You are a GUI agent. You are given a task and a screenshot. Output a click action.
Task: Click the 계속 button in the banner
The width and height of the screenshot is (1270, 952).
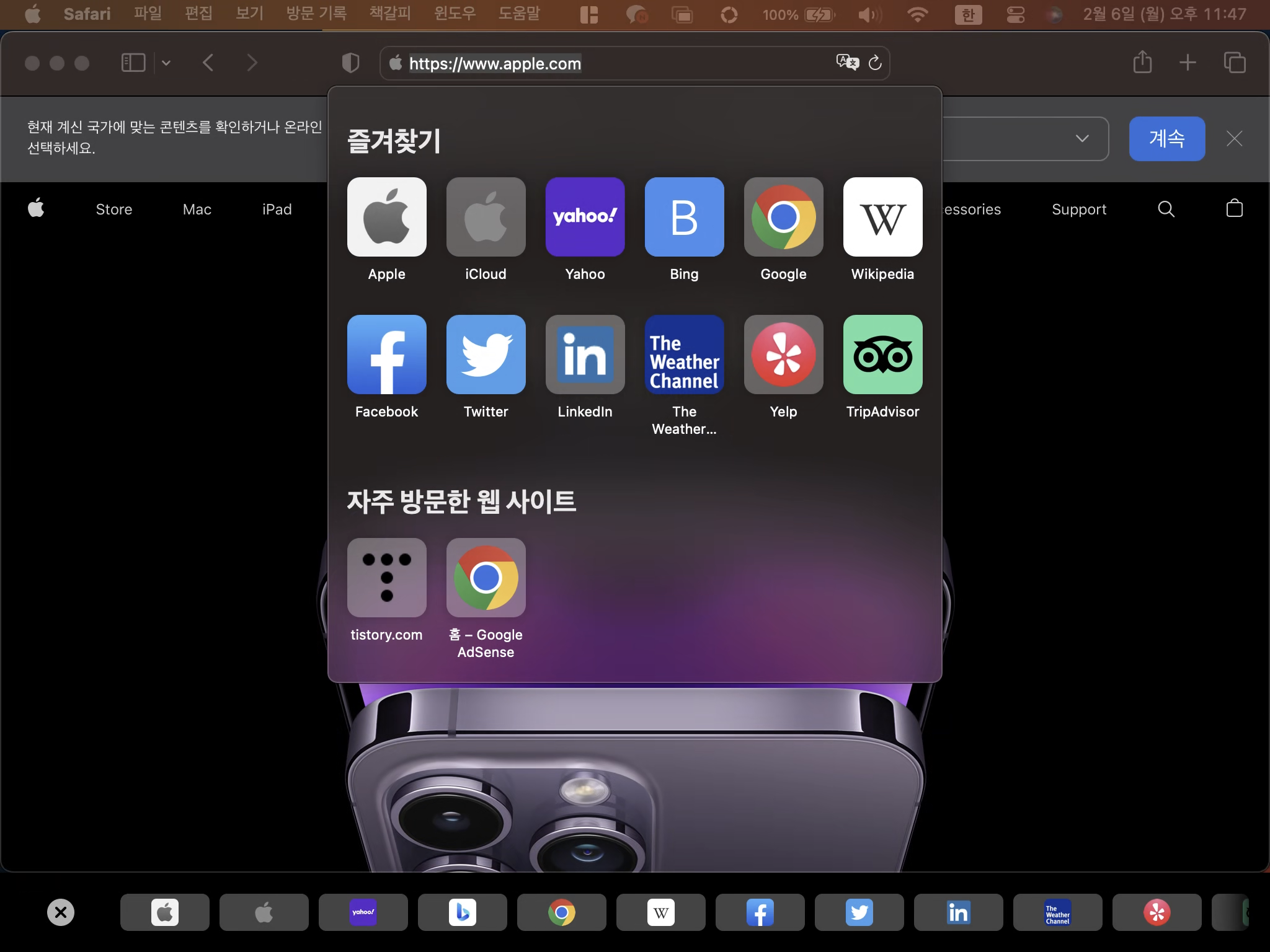pos(1166,139)
